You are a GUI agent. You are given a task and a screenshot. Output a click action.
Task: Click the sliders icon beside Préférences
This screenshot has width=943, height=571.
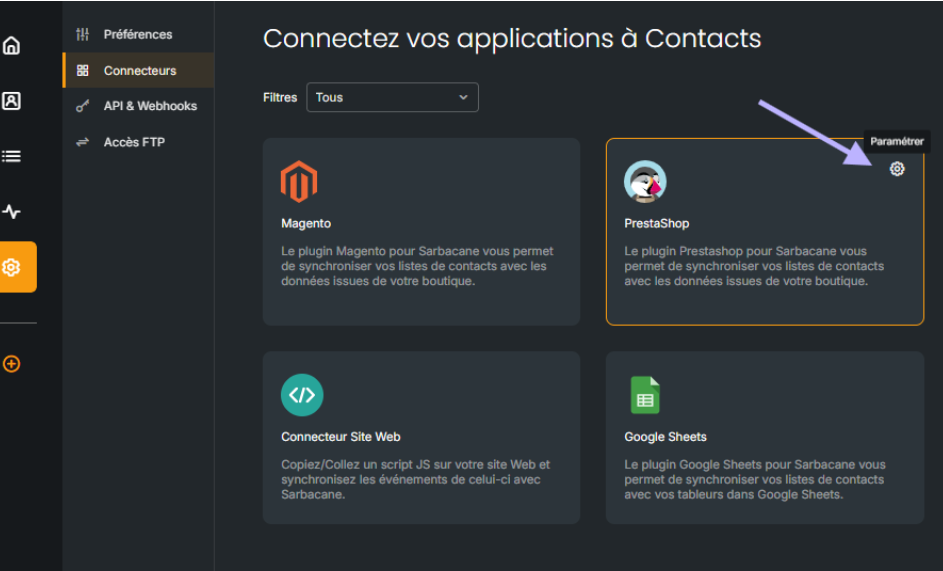click(82, 34)
